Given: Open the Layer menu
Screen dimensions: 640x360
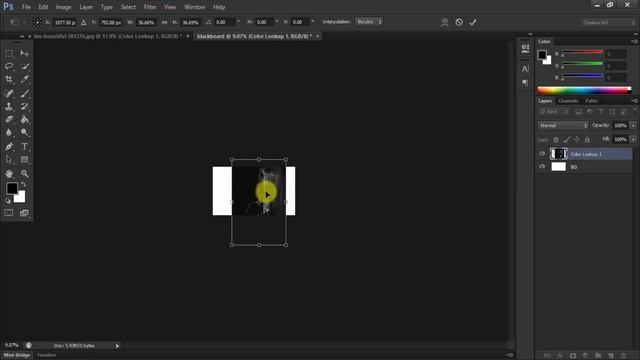Looking at the screenshot, I should click(x=86, y=7).
